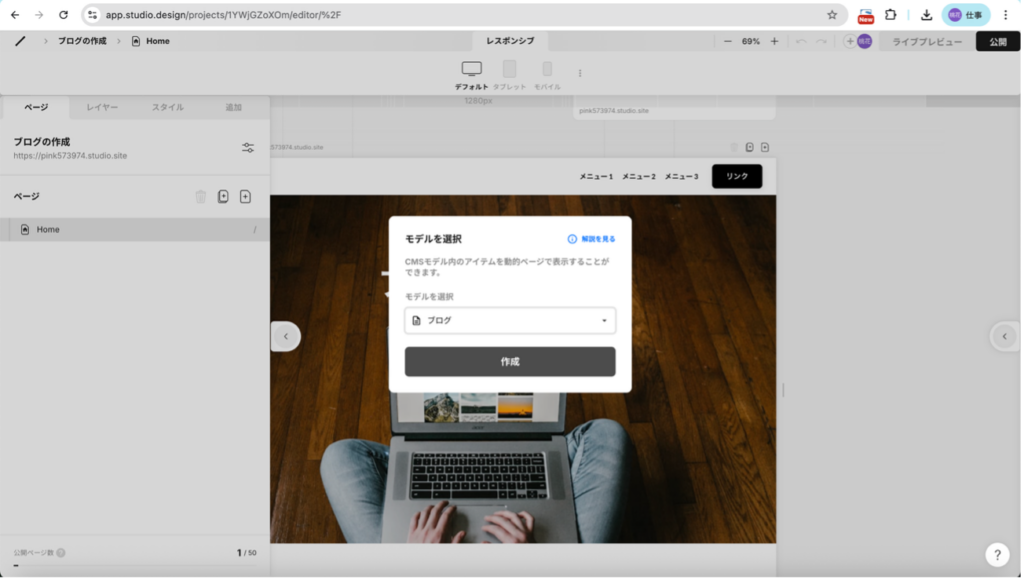The height and width of the screenshot is (580, 1024).
Task: Click the add new page icon
Action: tap(245, 197)
